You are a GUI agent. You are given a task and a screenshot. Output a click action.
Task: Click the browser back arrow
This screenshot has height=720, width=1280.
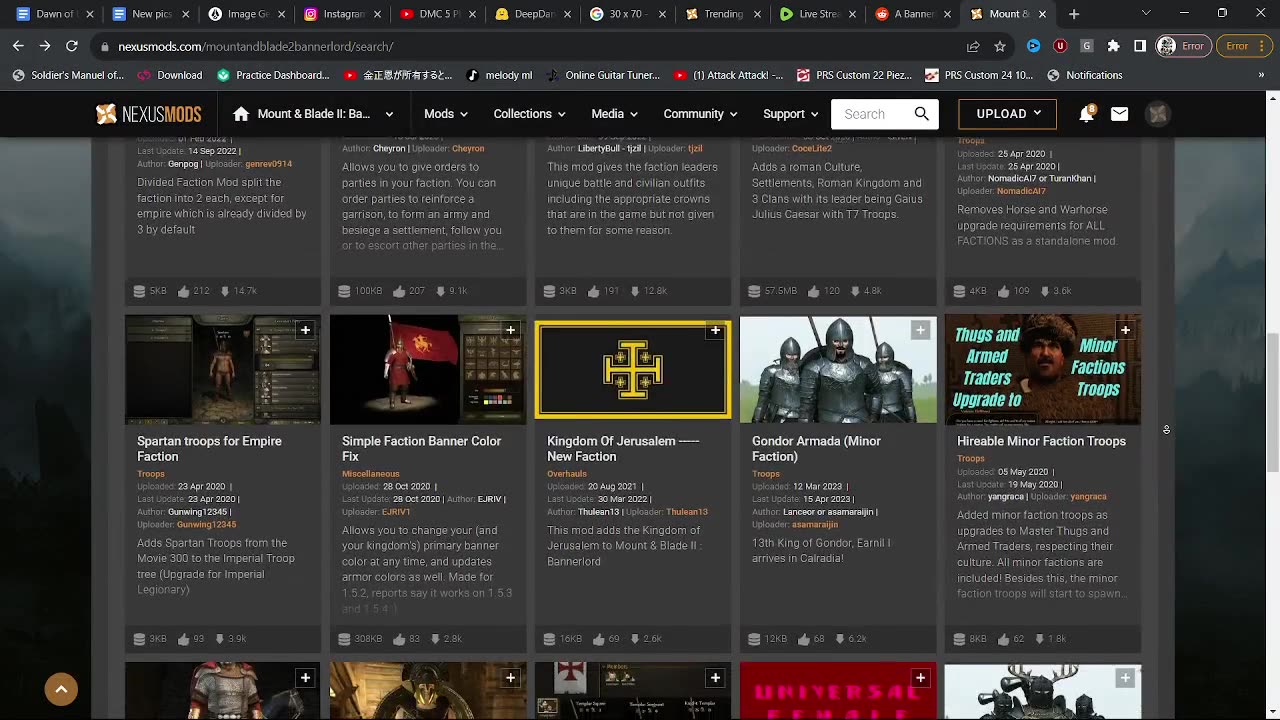(x=18, y=46)
